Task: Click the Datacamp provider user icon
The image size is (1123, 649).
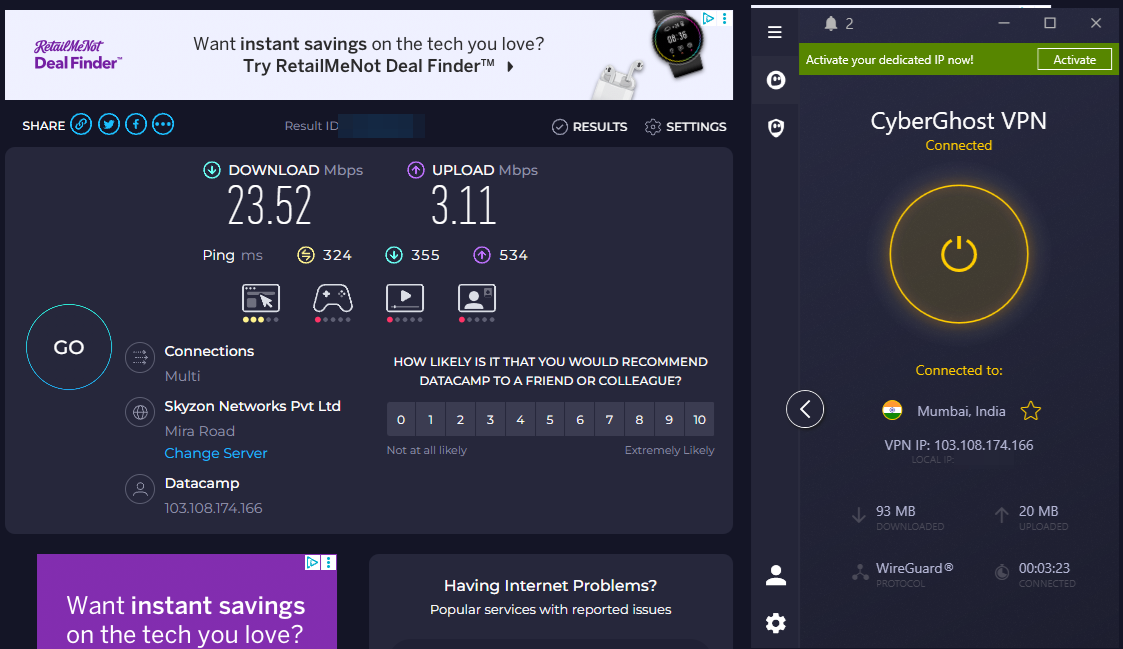Action: tap(140, 489)
